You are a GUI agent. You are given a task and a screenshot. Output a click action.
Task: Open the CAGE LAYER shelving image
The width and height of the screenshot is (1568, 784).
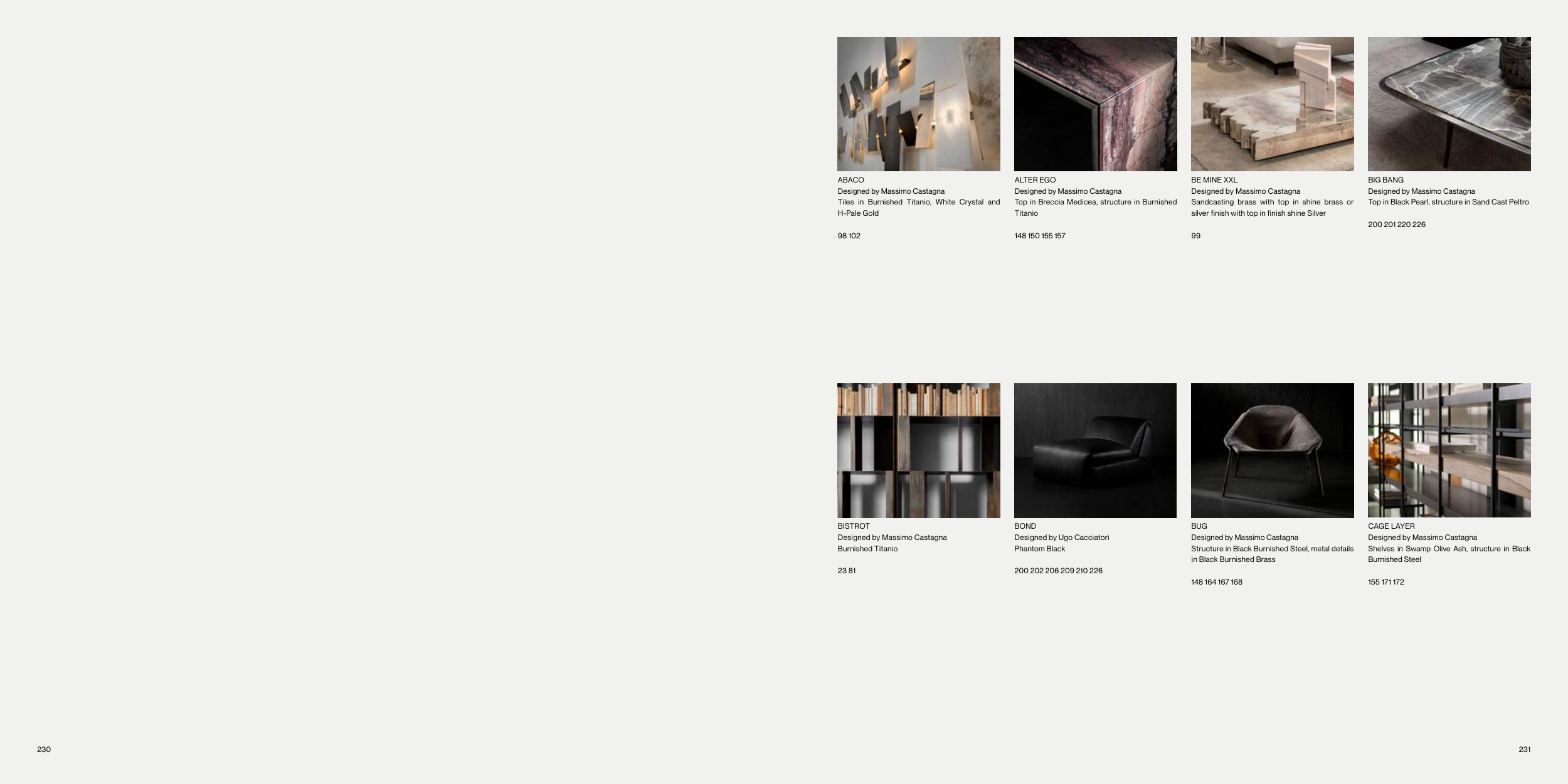click(x=1449, y=450)
